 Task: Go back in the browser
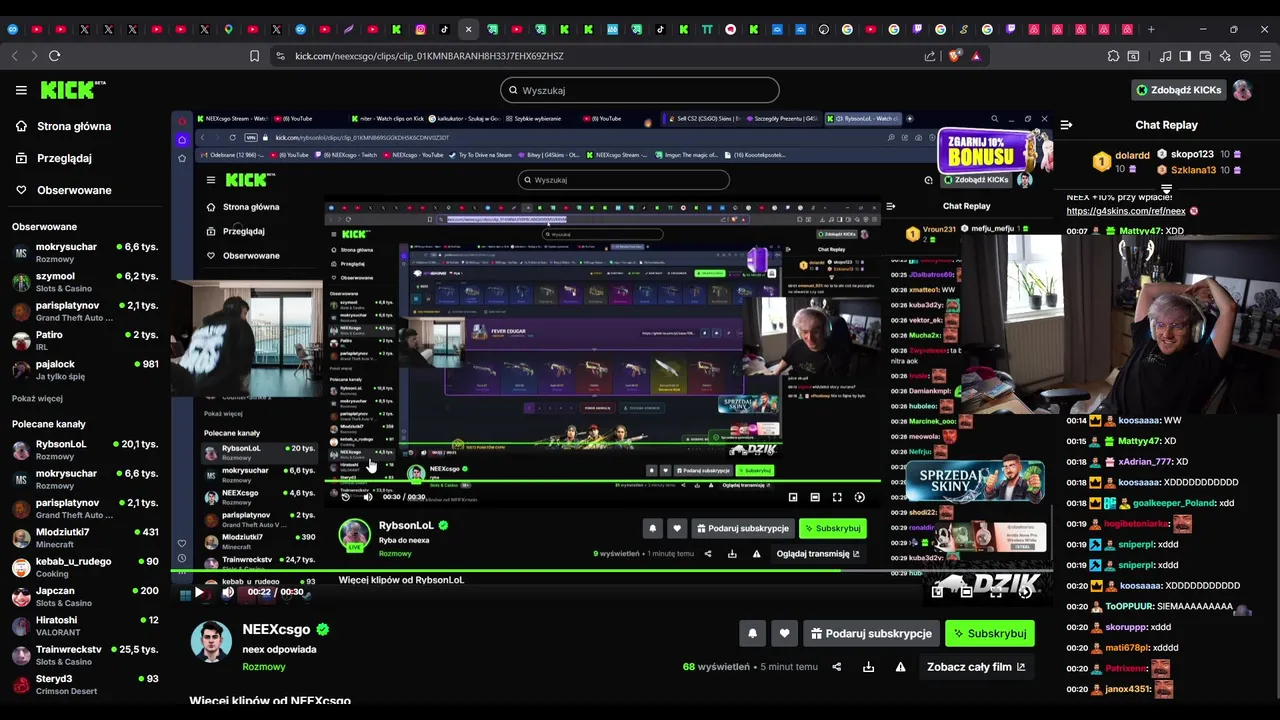pyautogui.click(x=14, y=56)
